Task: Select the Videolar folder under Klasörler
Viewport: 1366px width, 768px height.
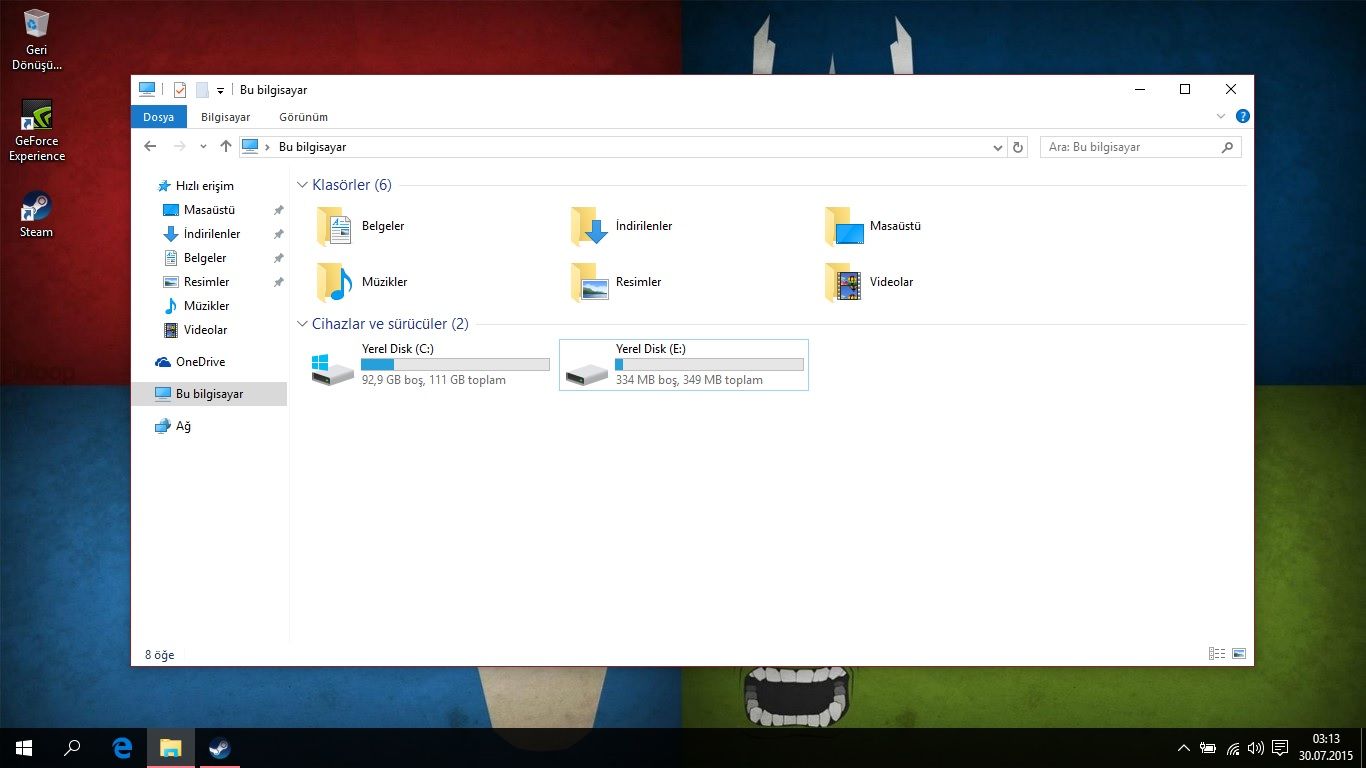Action: point(869,282)
